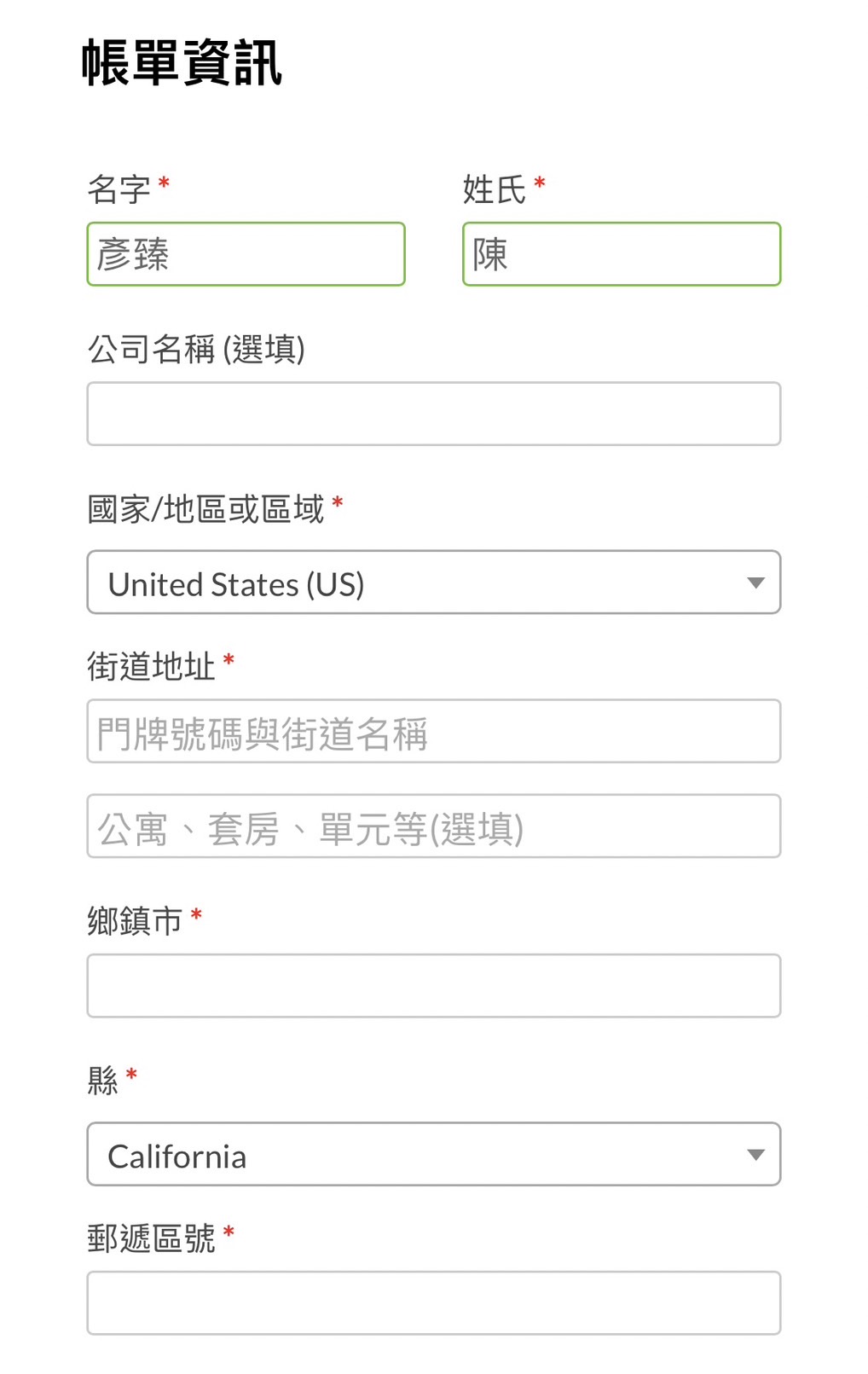
Task: Focus the 鄉鎮市 city input box
Action: coord(433,986)
